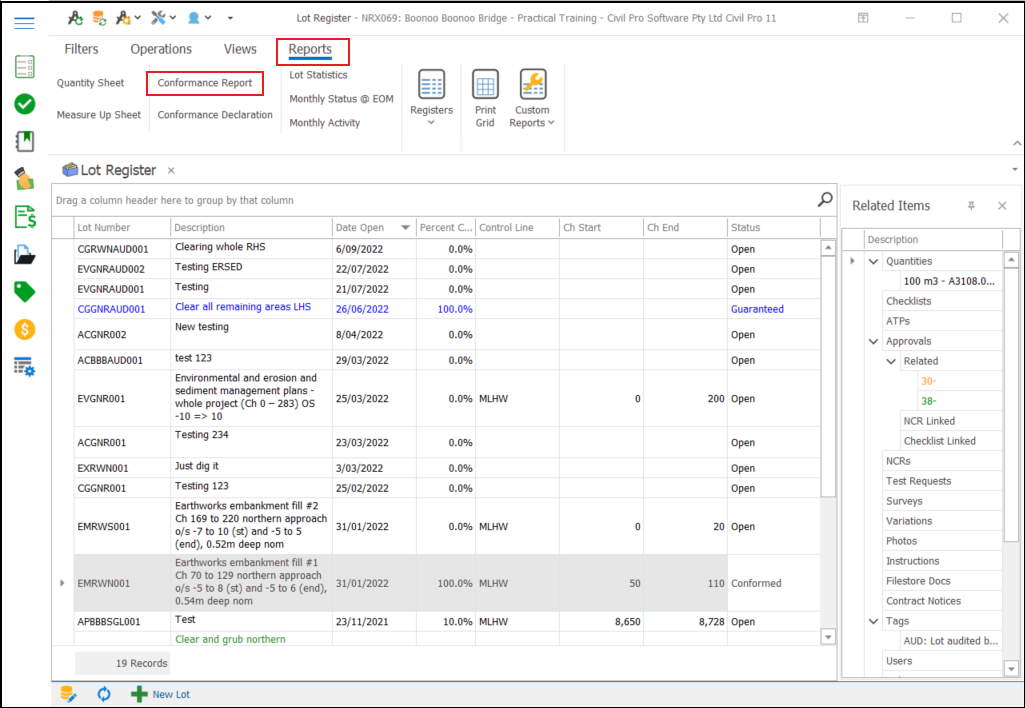This screenshot has height=708, width=1025.
Task: Click the refresh icon in bottom bar
Action: (104, 694)
